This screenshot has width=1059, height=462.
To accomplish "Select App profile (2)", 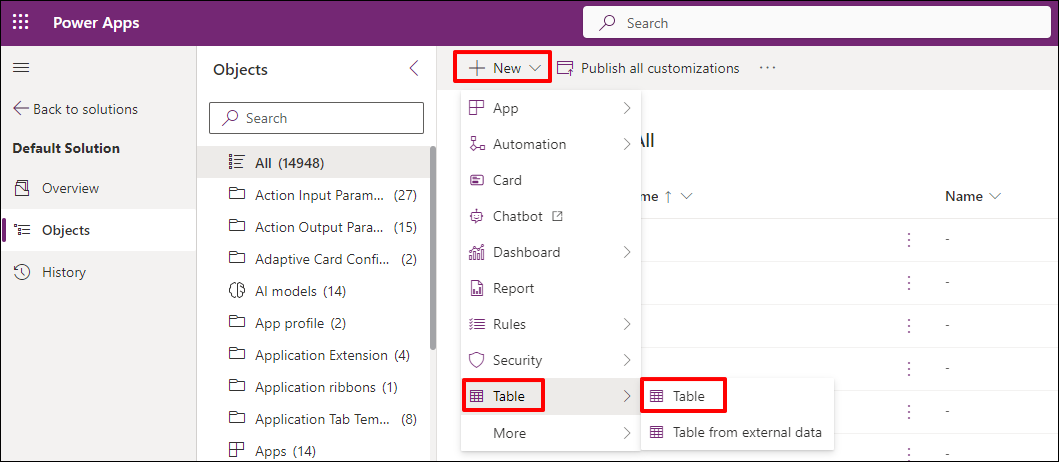I will pos(314,323).
